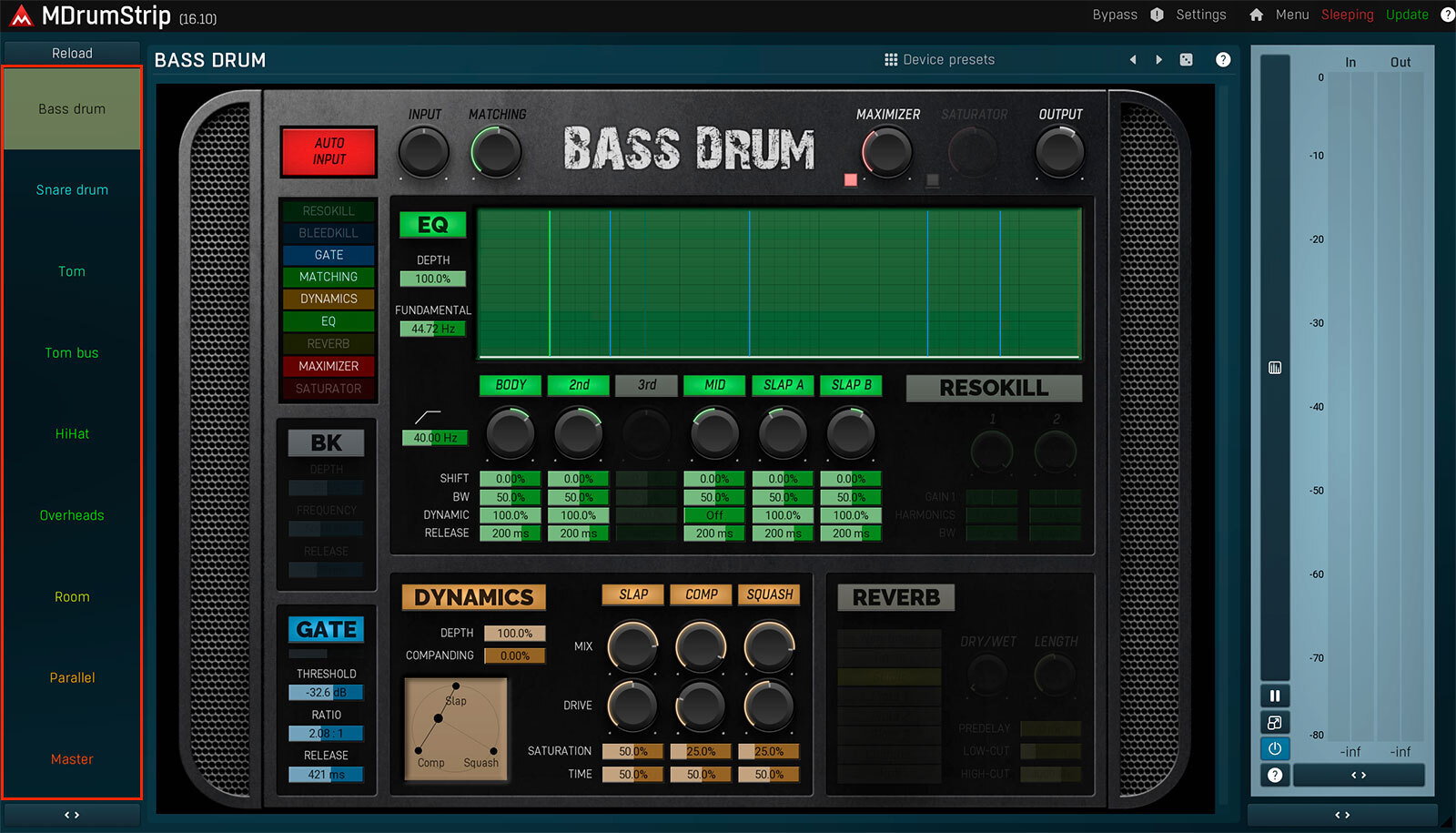Toggle the AUTO INPUT button
The height and width of the screenshot is (833, 1456).
click(329, 151)
